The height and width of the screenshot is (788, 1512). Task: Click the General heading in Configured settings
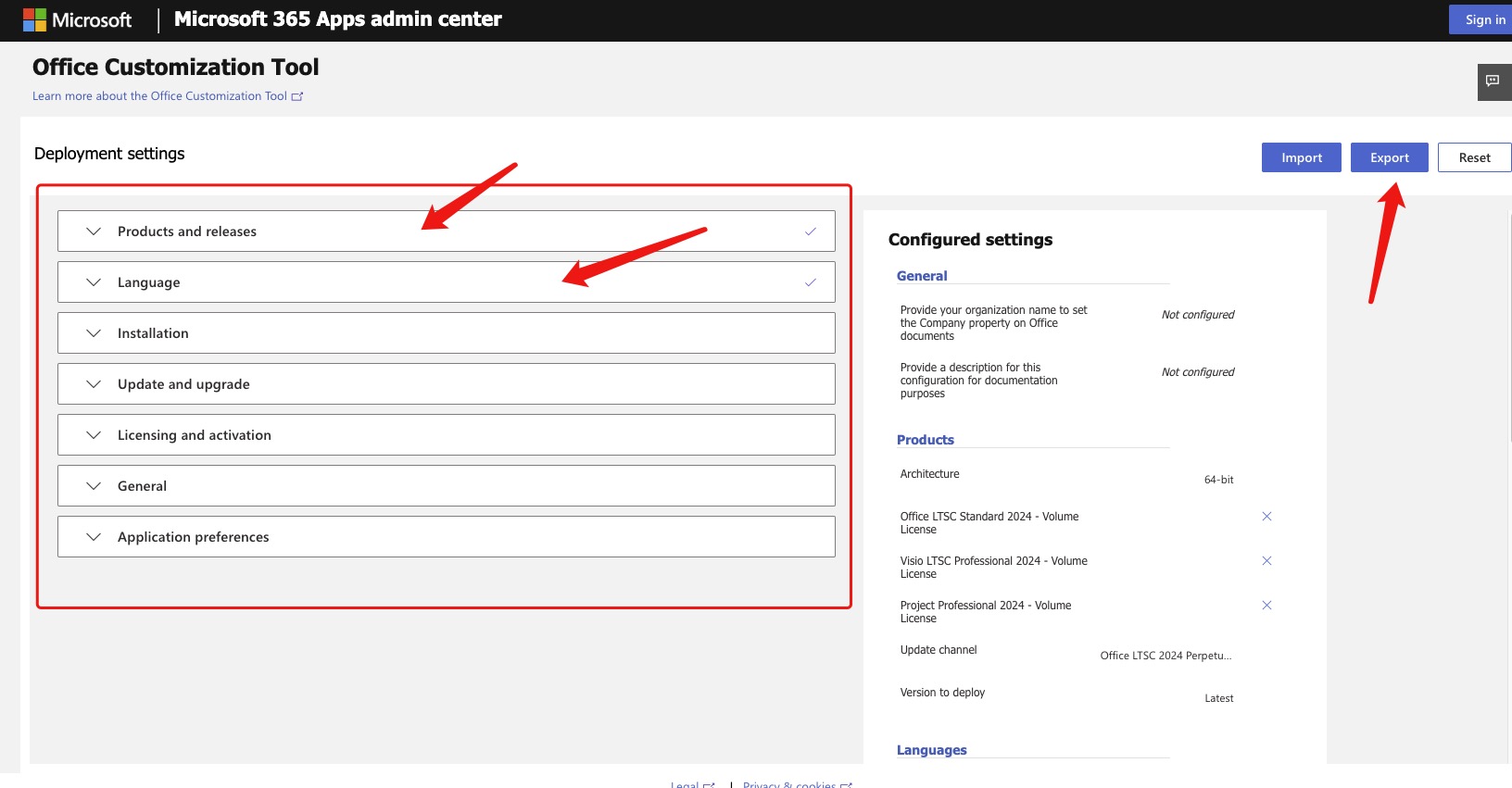922,276
